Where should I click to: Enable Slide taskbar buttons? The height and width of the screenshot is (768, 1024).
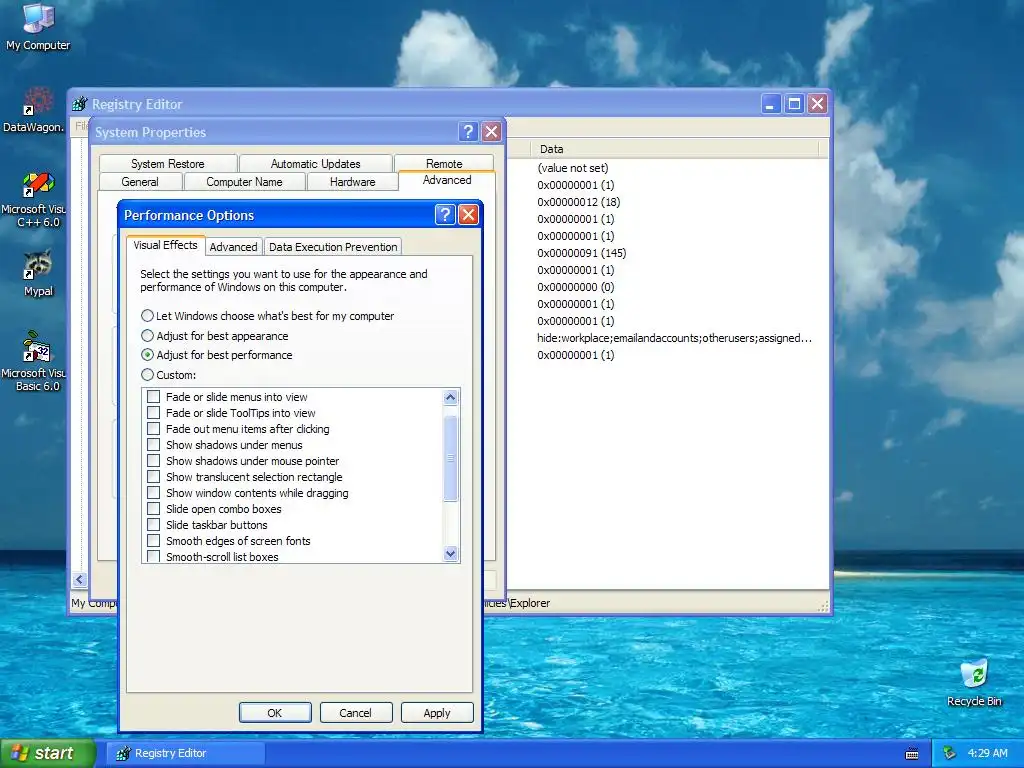tap(153, 524)
